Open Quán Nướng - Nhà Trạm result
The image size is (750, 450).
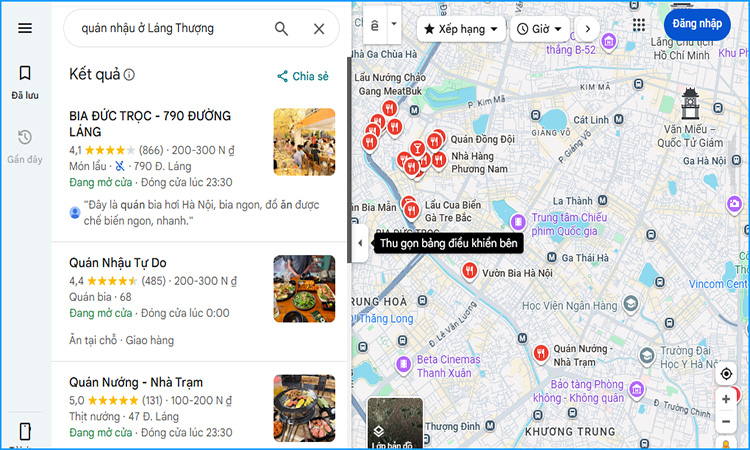[x=136, y=382]
